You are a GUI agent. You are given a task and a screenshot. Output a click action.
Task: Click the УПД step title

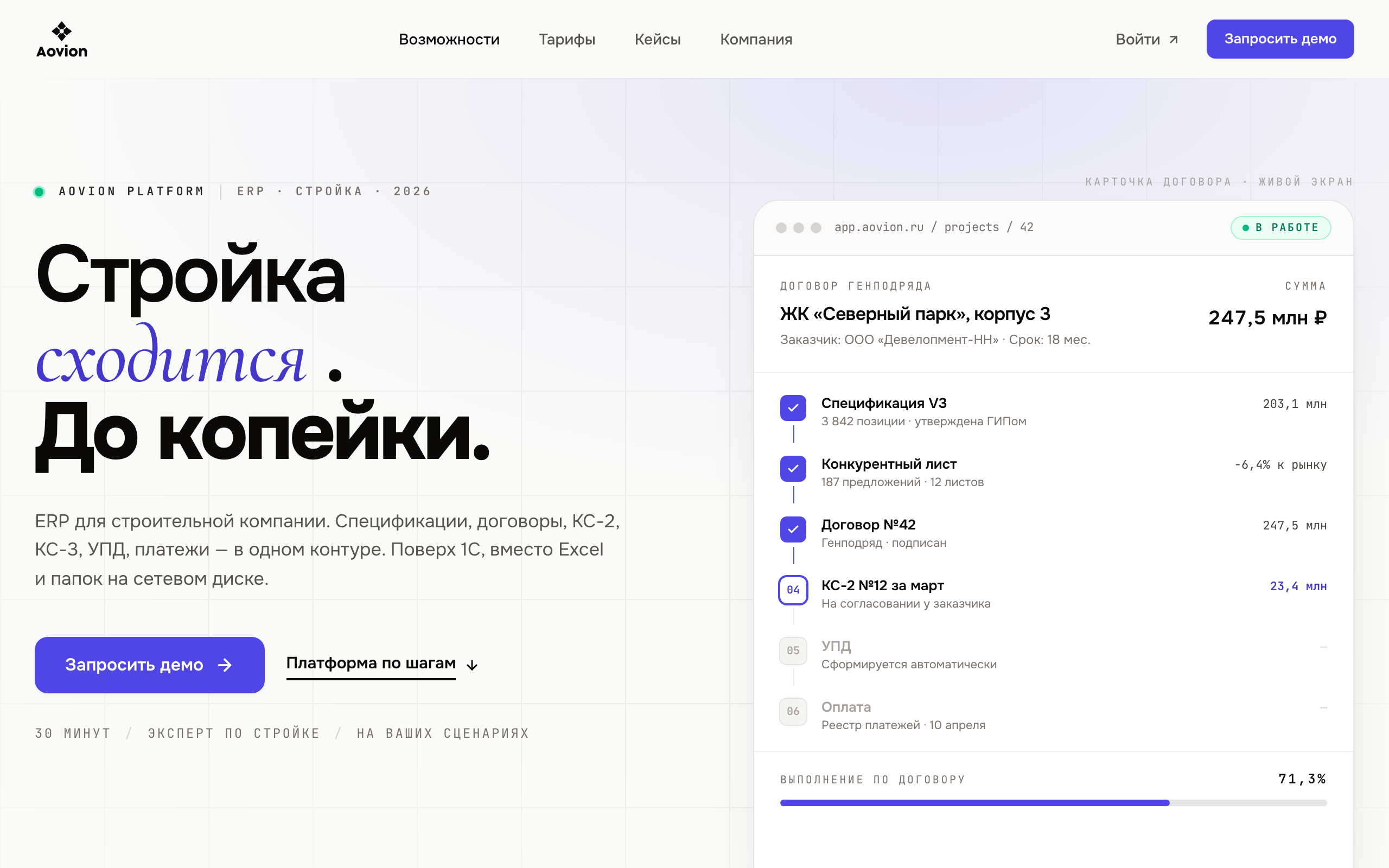pyautogui.click(x=836, y=647)
